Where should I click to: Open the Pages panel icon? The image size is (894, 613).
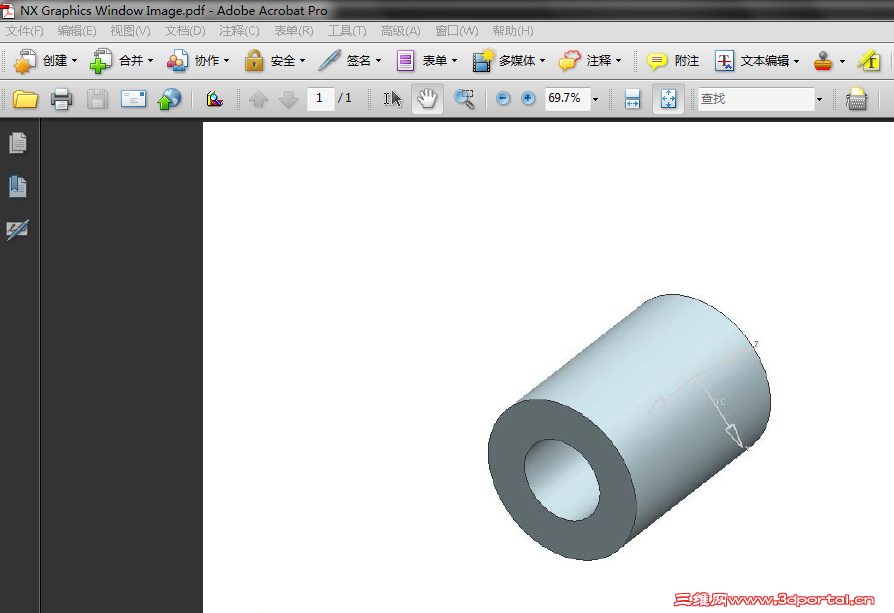click(18, 143)
